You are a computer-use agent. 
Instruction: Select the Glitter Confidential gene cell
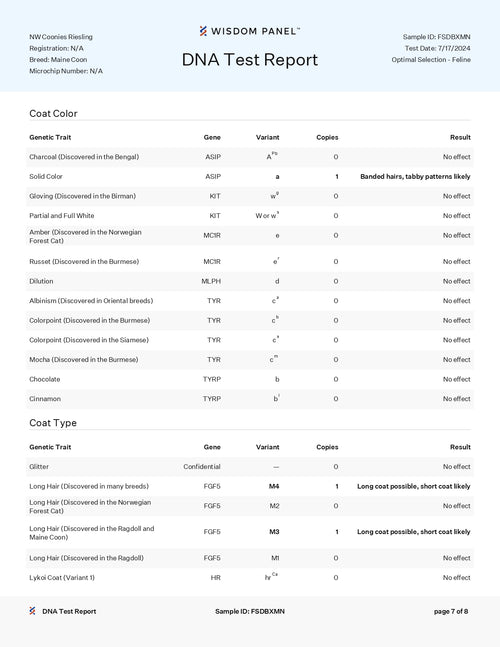202,467
